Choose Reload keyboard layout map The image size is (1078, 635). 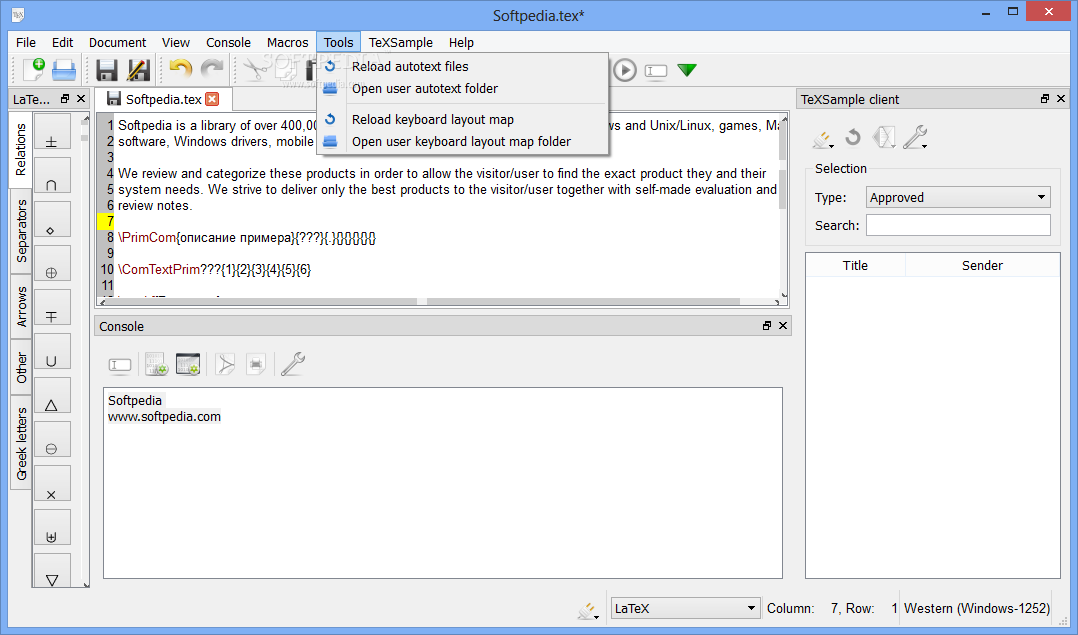tap(463, 120)
